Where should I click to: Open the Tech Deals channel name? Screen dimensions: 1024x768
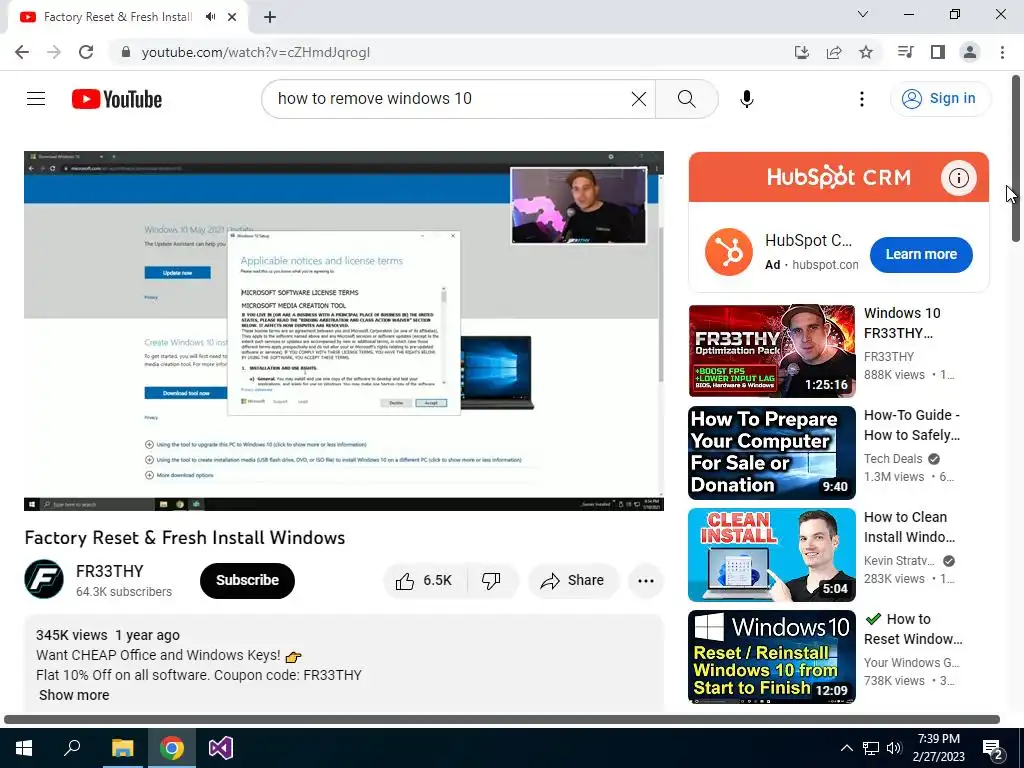[x=893, y=458]
